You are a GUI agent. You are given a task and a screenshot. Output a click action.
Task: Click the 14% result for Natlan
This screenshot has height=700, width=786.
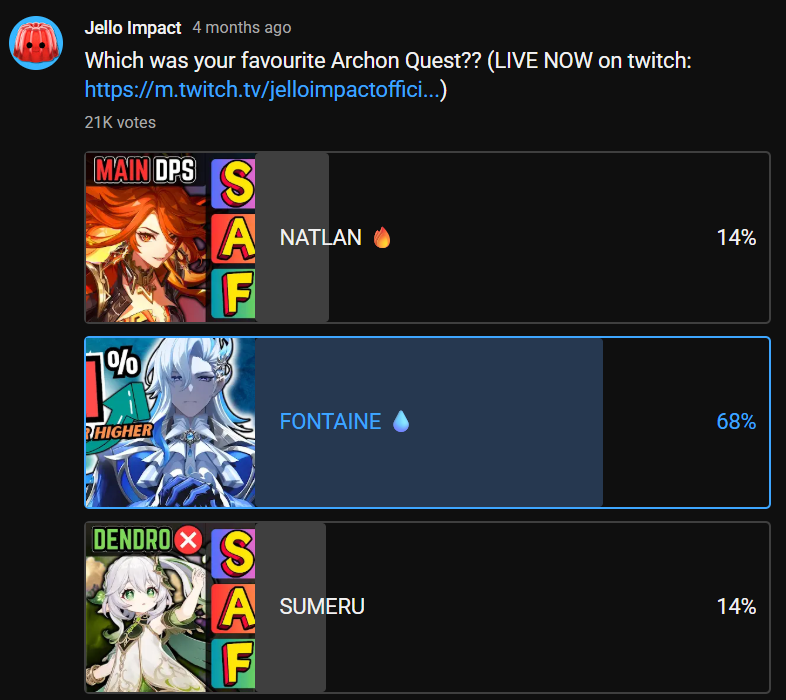(736, 237)
